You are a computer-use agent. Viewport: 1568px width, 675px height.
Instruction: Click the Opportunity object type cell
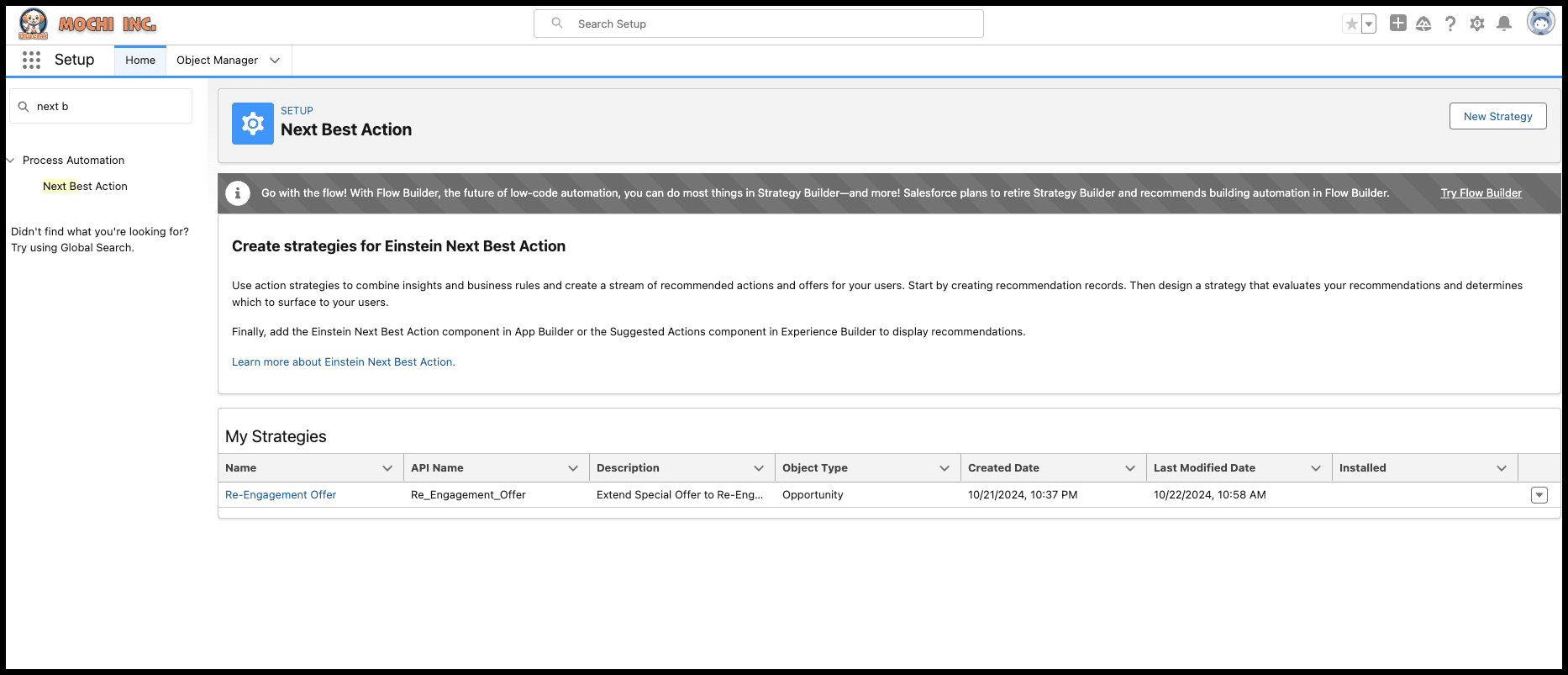click(813, 495)
